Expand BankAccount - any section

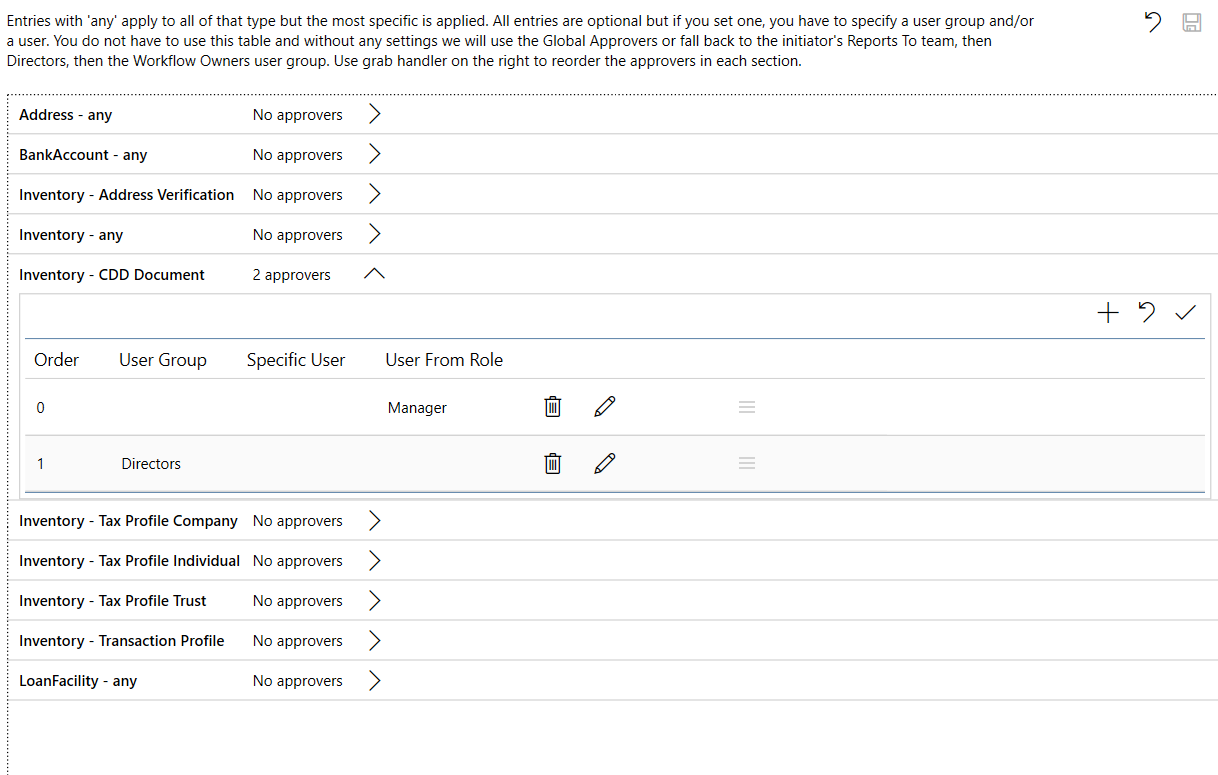pyautogui.click(x=375, y=154)
